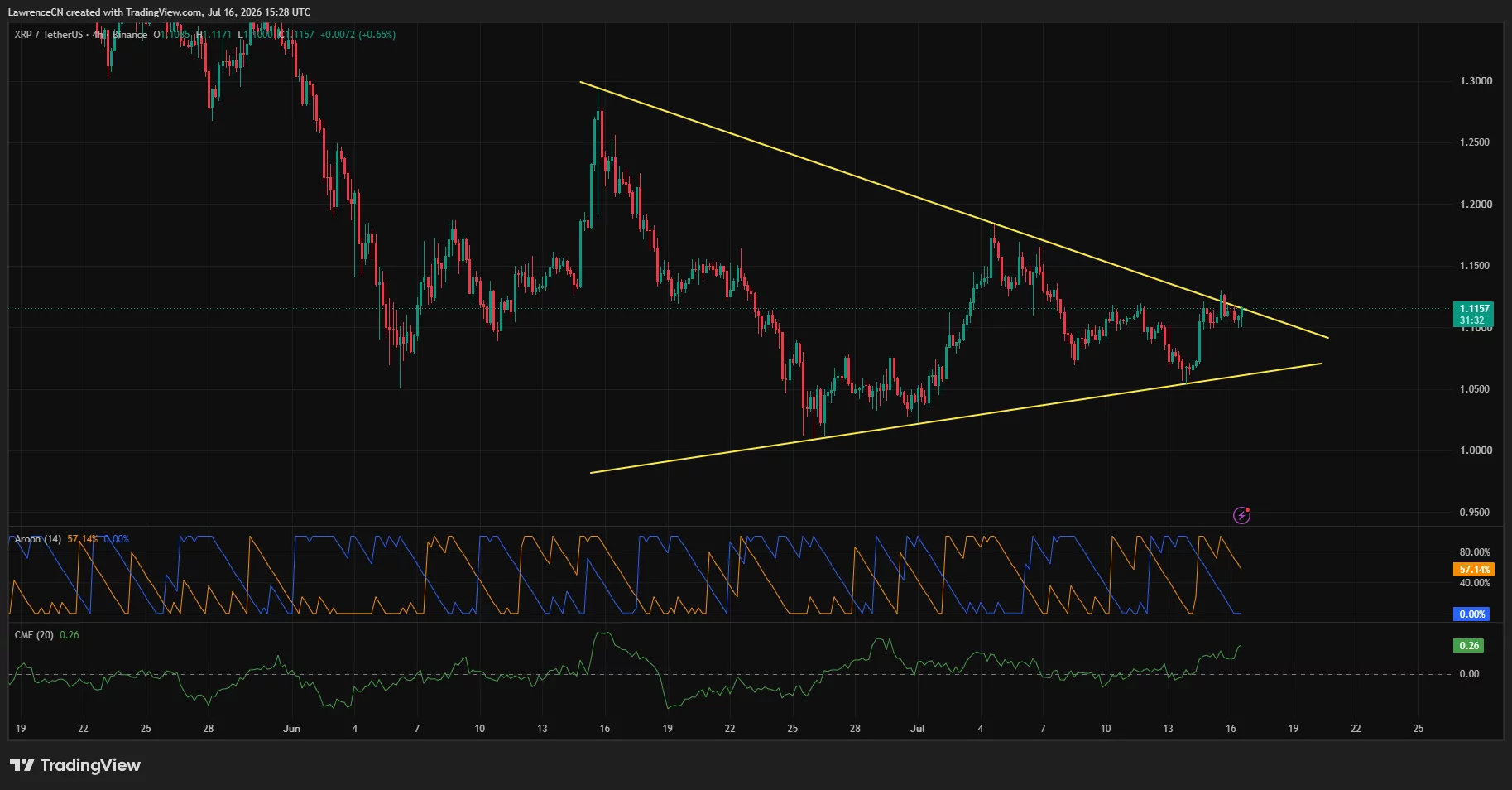Click the 40.00% Aroon scale label

(x=1475, y=583)
